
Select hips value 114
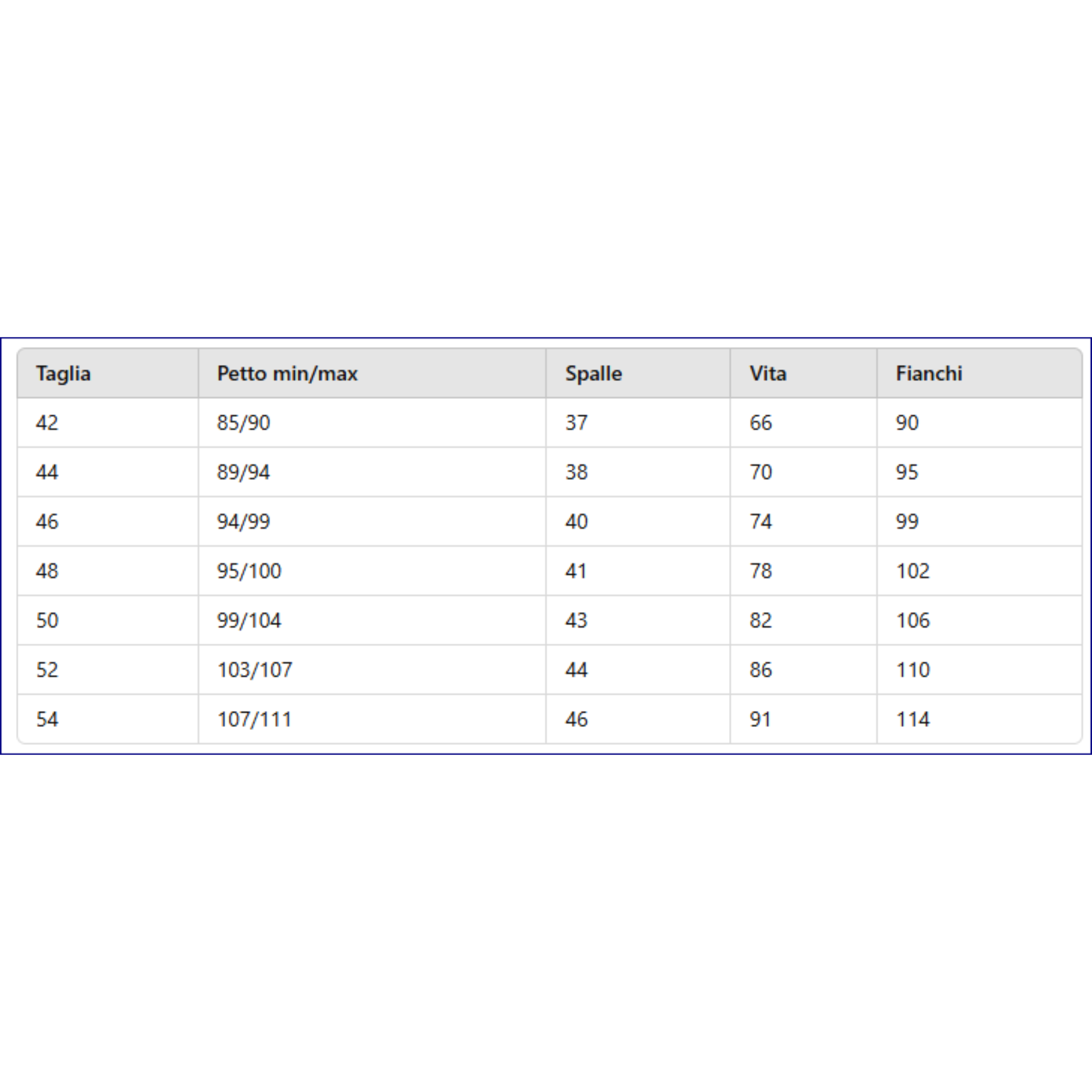click(x=913, y=720)
